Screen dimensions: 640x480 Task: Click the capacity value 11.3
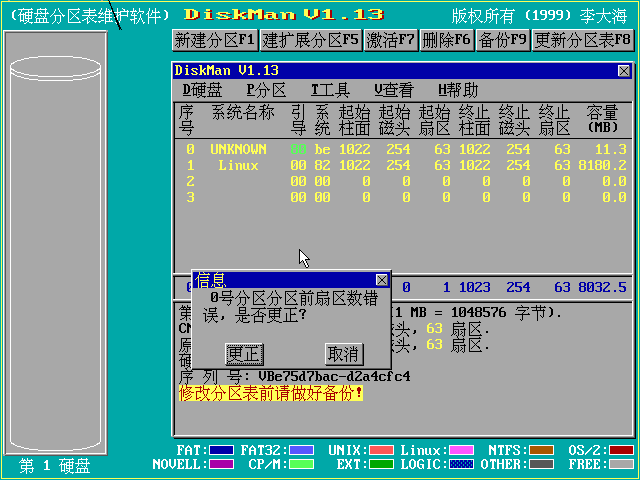[610, 149]
